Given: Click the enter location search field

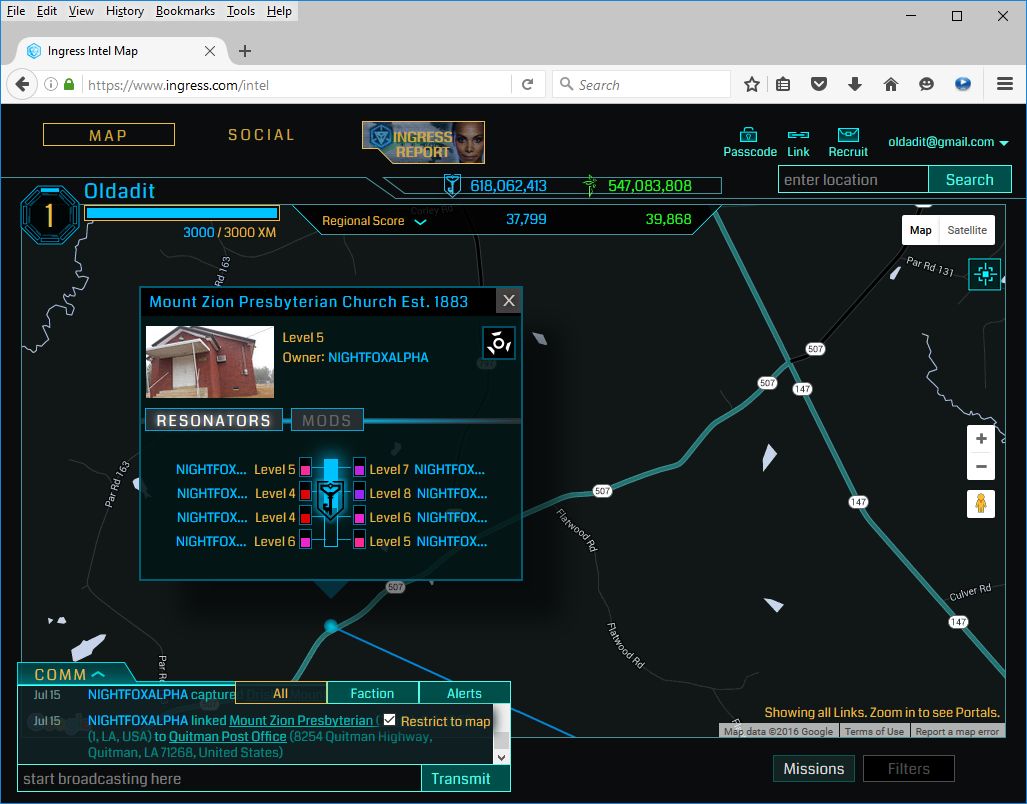Looking at the screenshot, I should click(853, 180).
